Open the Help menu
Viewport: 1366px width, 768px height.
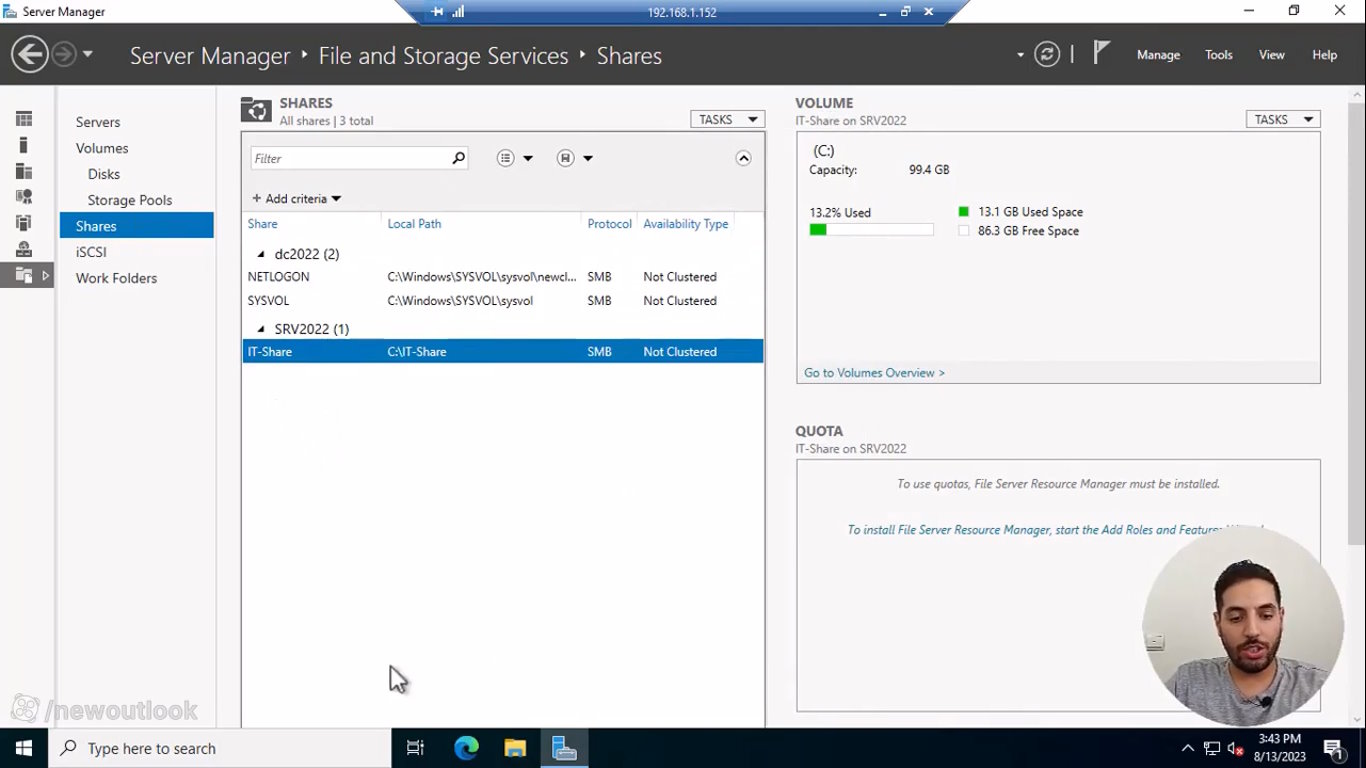pyautogui.click(x=1325, y=55)
